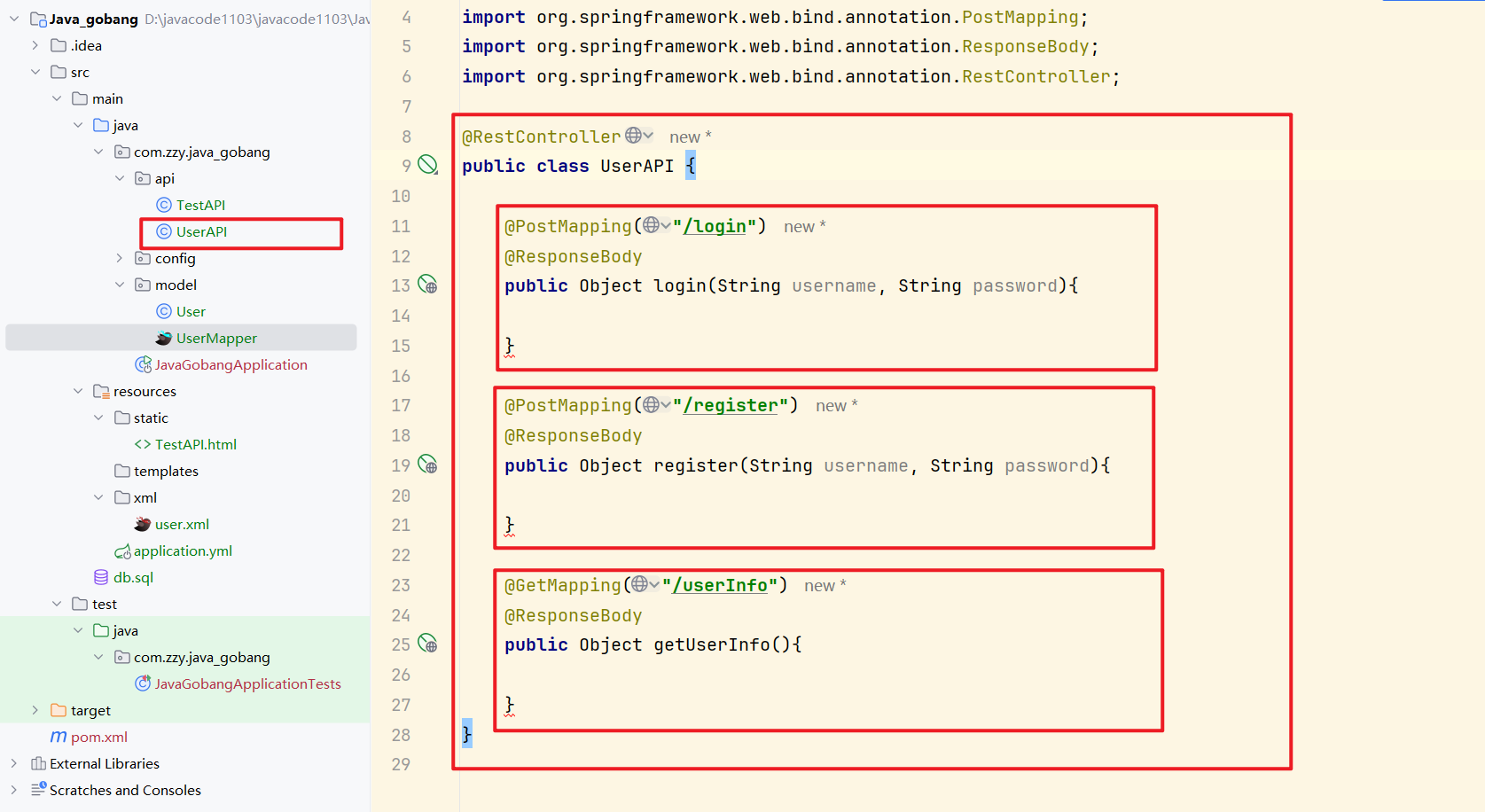
Task: Follow the /register URL link
Action: coord(731,405)
